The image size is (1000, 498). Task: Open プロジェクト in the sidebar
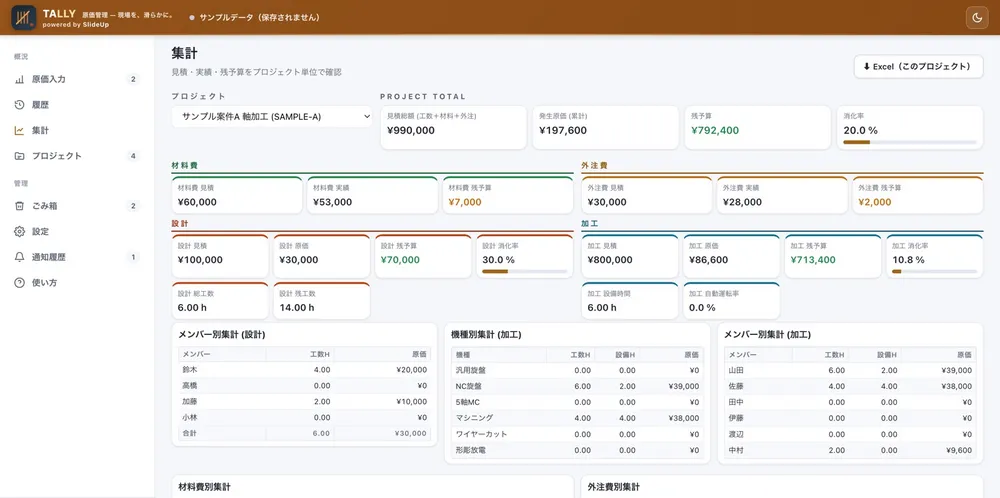tap(77, 156)
